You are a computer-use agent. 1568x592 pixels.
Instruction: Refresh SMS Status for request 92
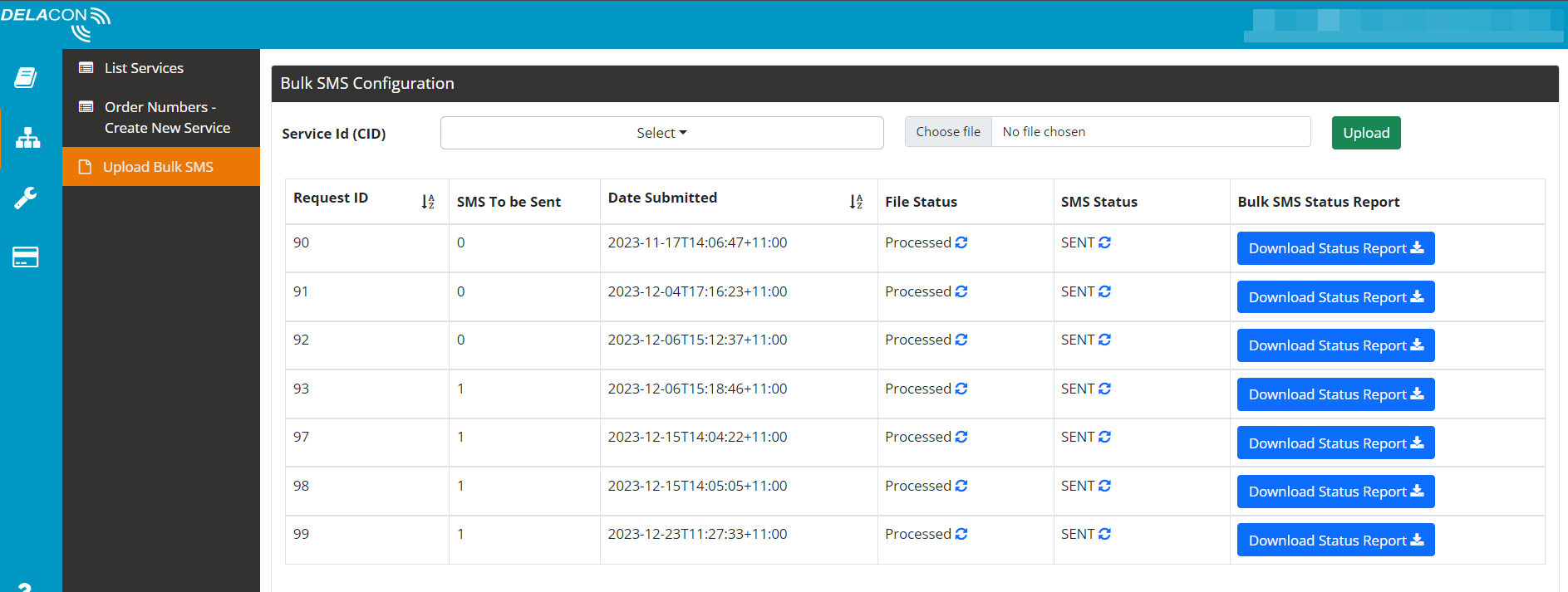(1104, 340)
